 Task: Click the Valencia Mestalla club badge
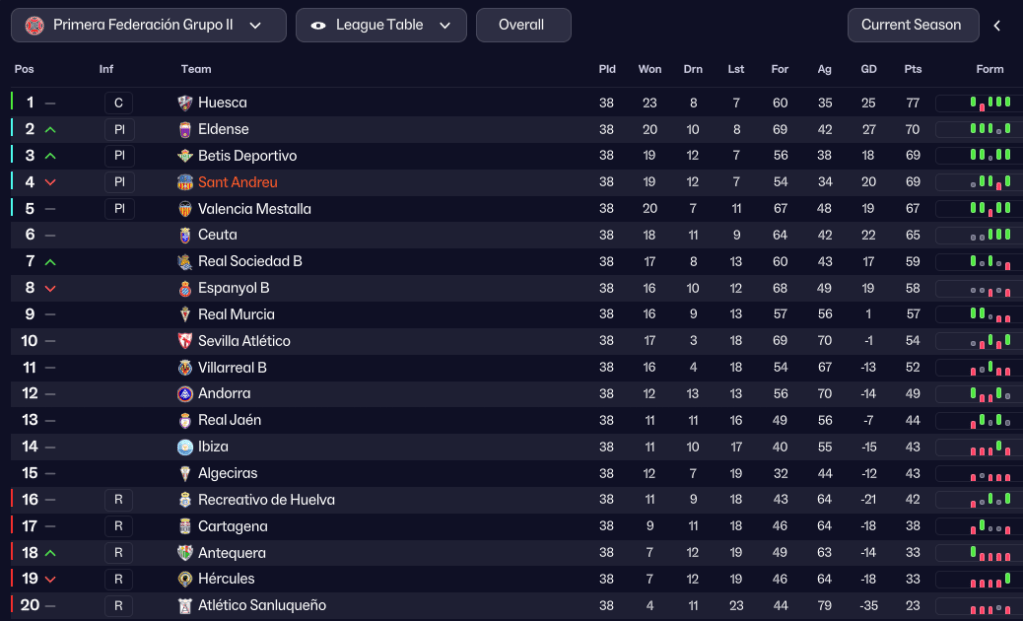coord(185,209)
